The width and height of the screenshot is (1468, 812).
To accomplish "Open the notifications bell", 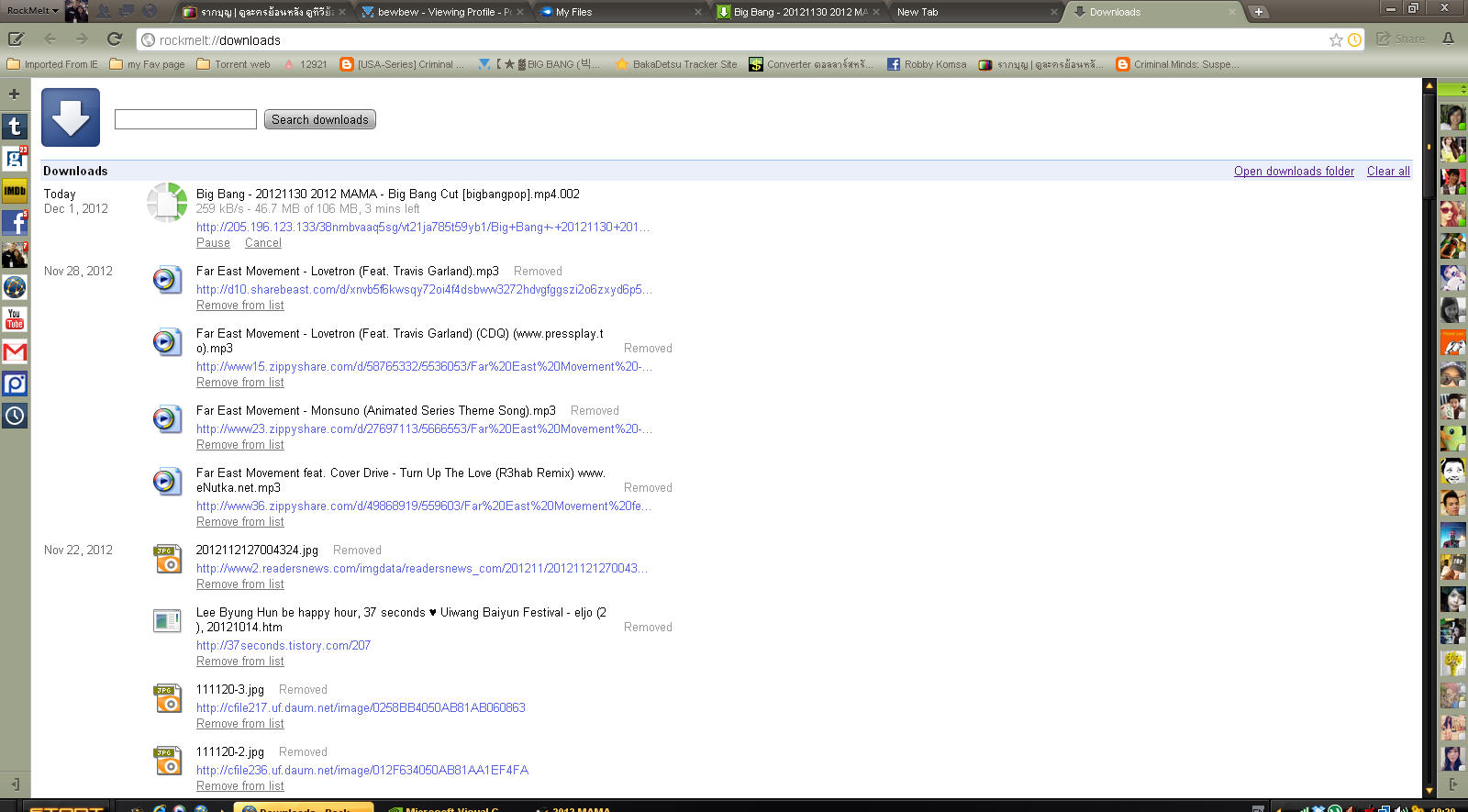I will click(x=1448, y=39).
